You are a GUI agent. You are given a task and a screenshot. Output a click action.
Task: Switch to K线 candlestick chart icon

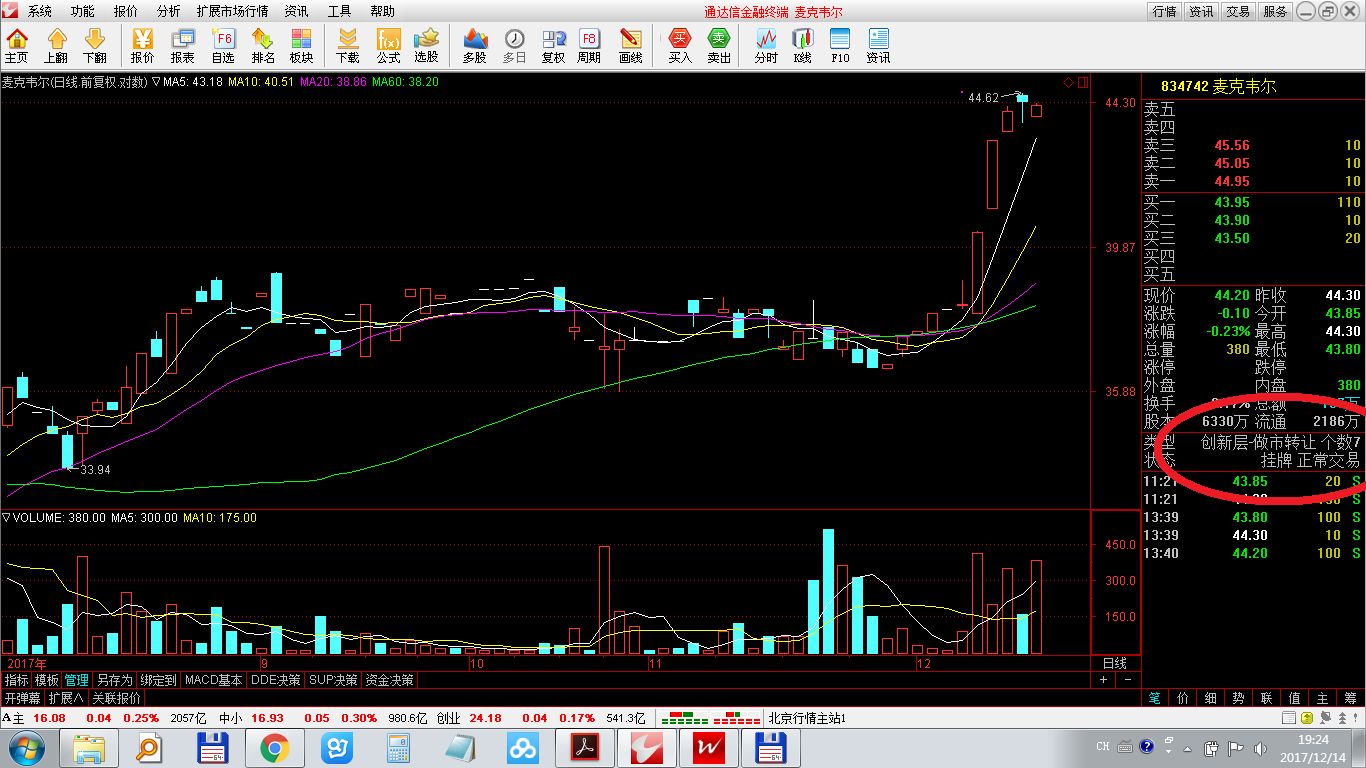click(x=803, y=46)
